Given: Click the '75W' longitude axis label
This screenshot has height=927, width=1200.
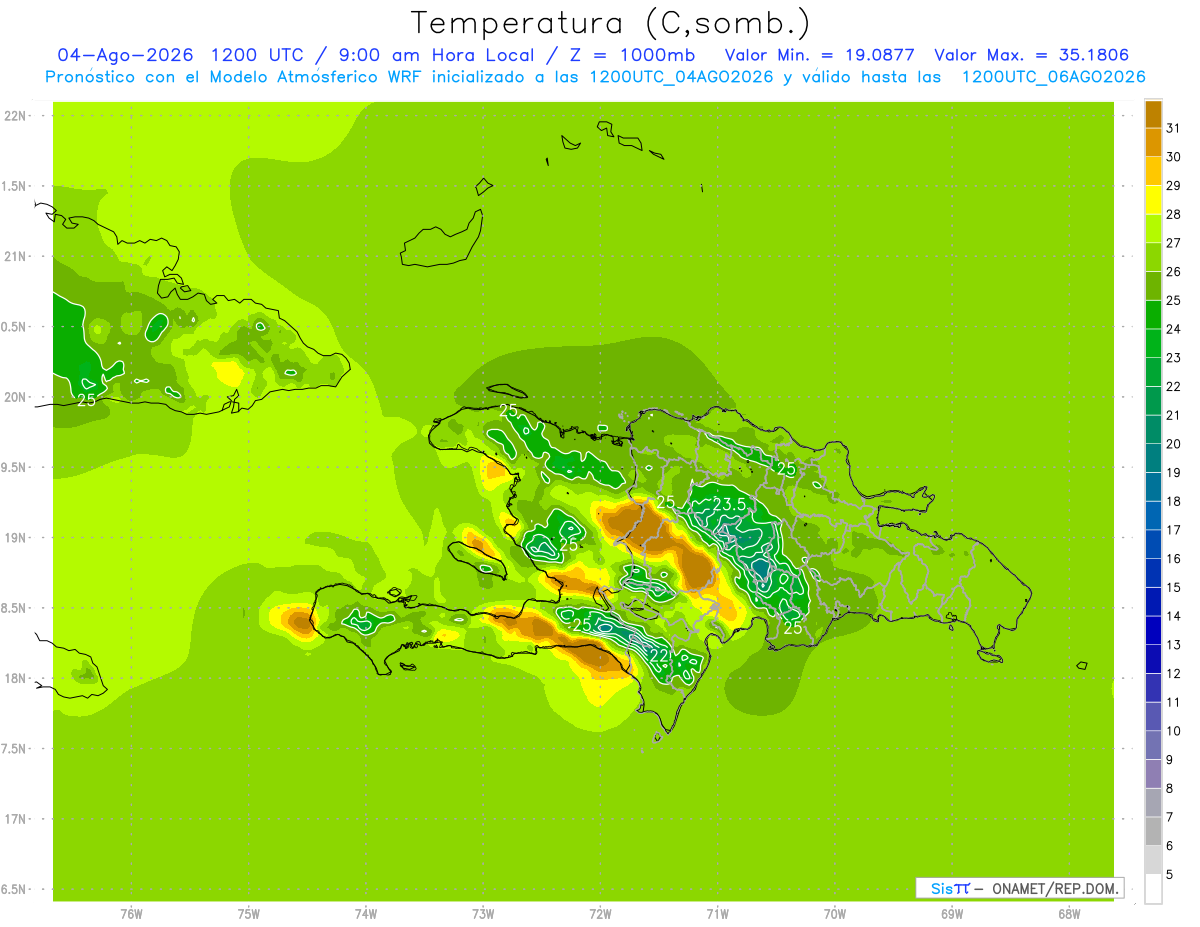Looking at the screenshot, I should tap(249, 914).
